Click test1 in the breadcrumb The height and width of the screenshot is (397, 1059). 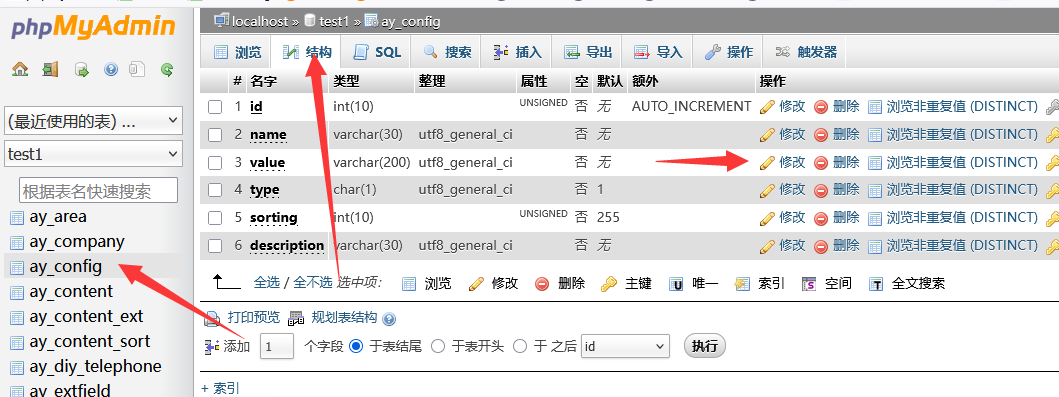tap(334, 21)
